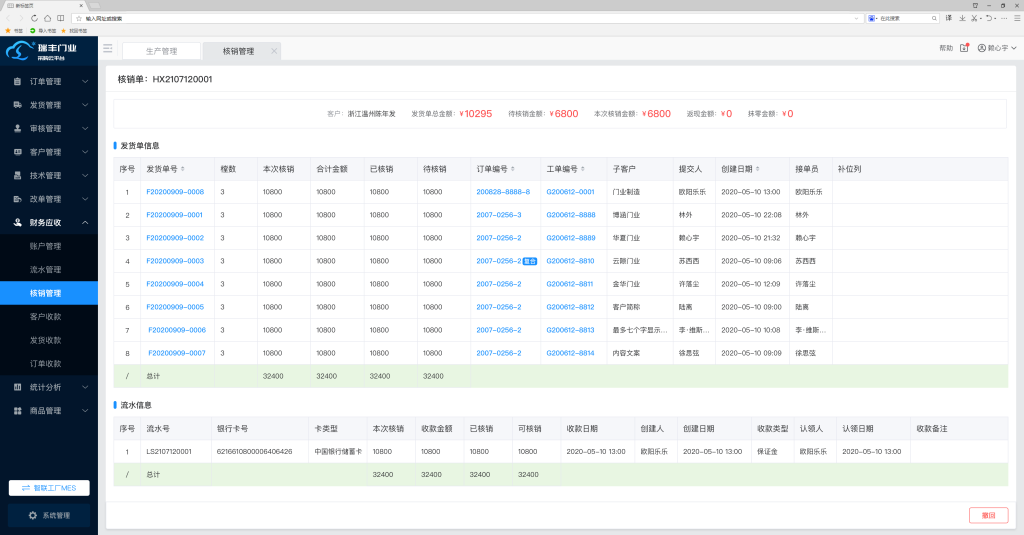This screenshot has height=535, width=1024.
Task: Click the browser home icon
Action: (47, 18)
